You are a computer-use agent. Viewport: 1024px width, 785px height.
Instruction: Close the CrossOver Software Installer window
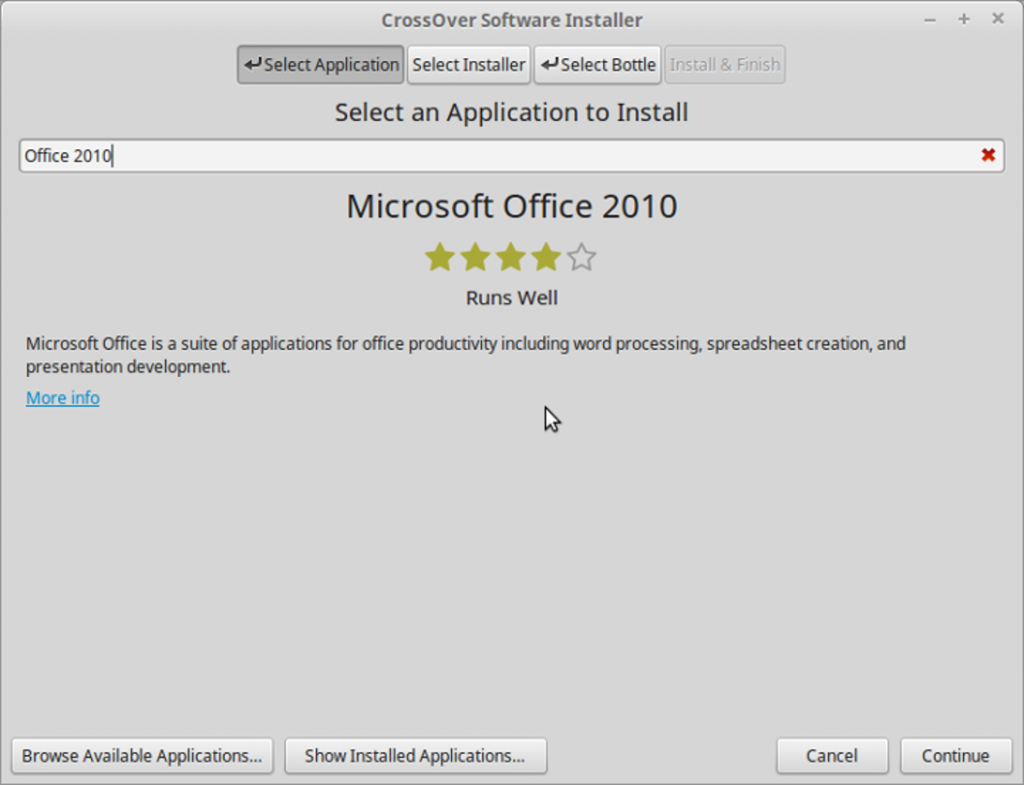[x=998, y=19]
